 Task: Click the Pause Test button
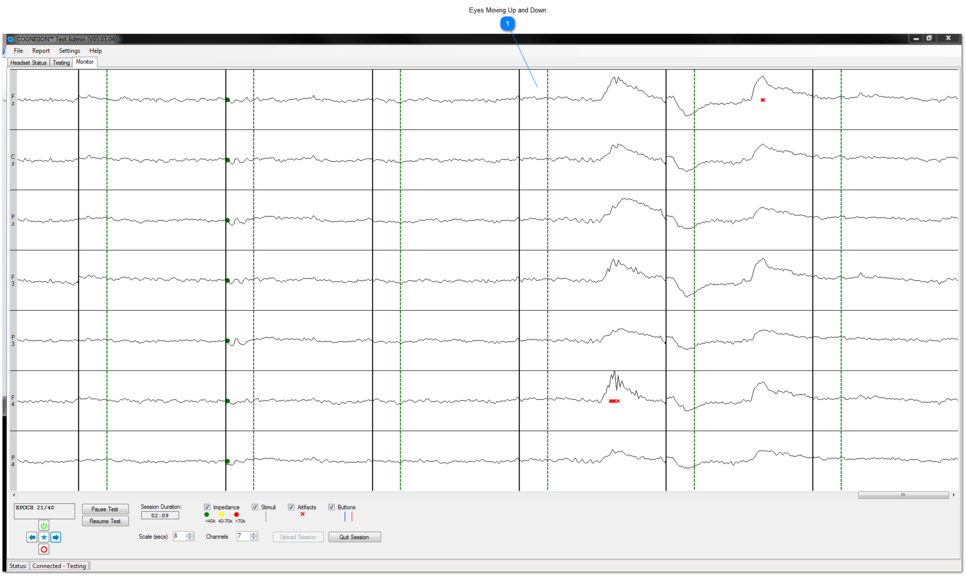click(x=105, y=509)
